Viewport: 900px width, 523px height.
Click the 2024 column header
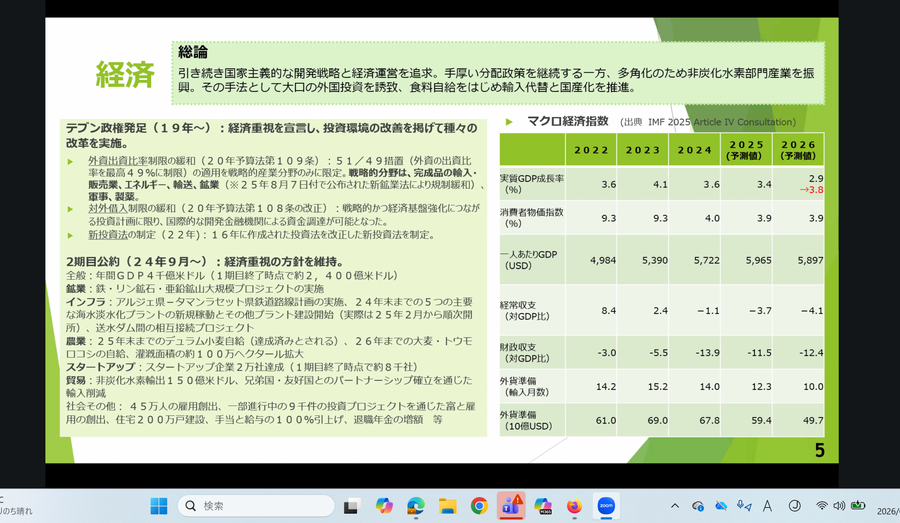695,150
